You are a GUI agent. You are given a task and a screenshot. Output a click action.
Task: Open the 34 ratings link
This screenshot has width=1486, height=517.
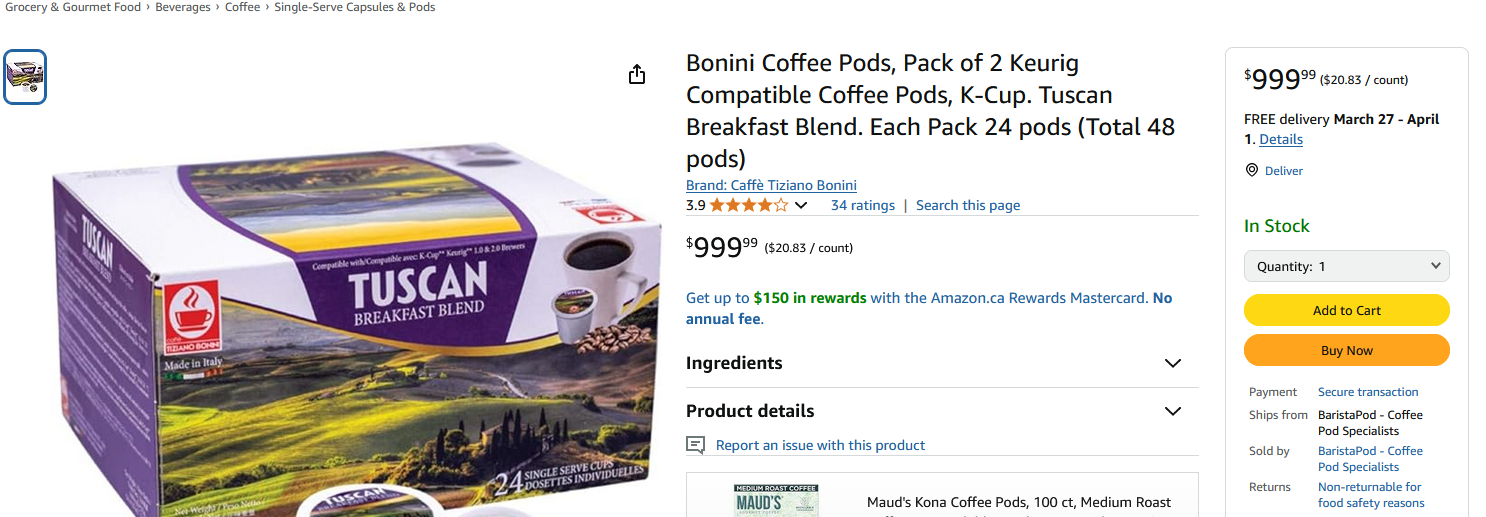[862, 205]
